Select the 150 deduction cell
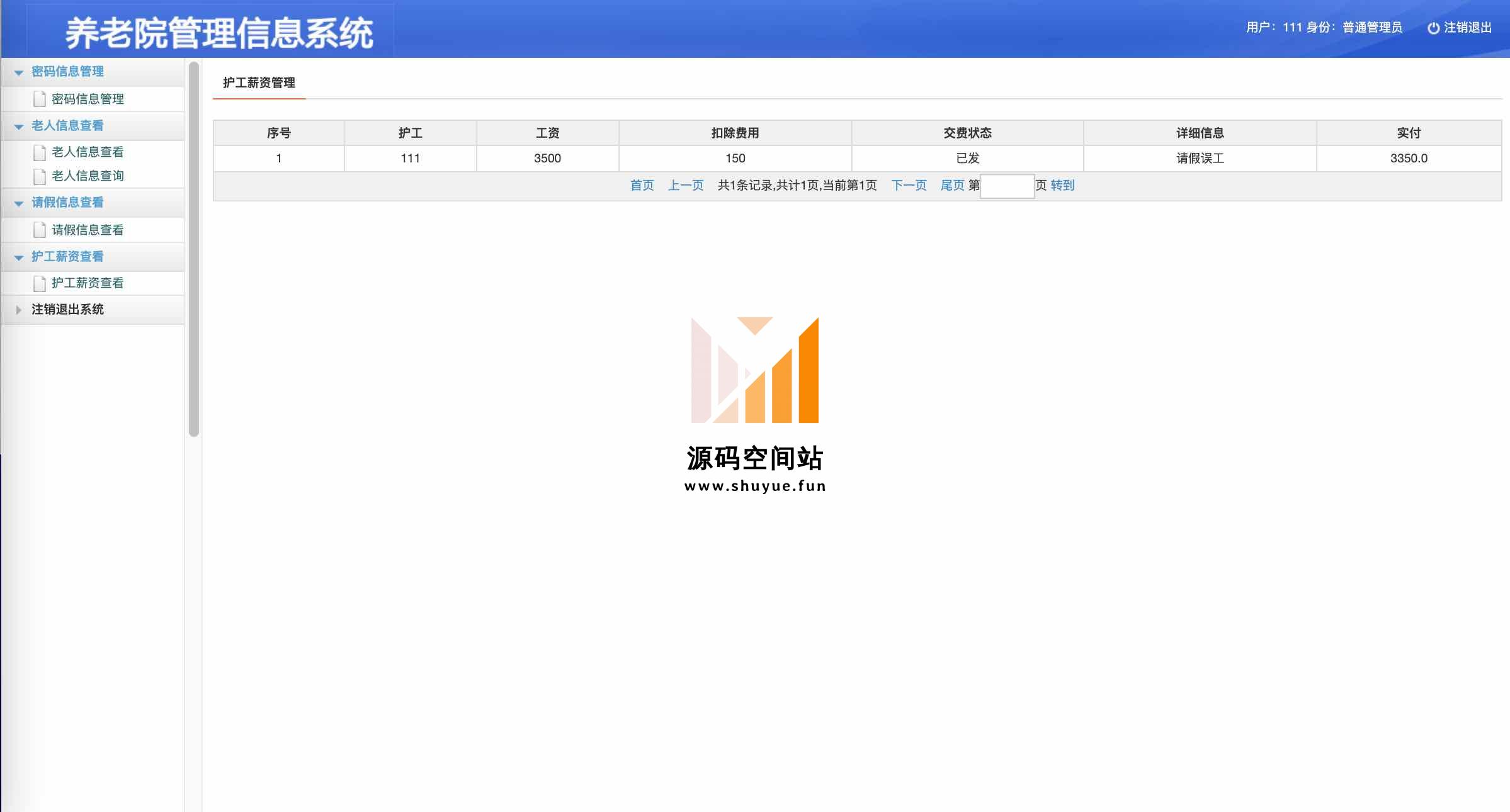Screen dimensions: 1510x812 pos(735,159)
